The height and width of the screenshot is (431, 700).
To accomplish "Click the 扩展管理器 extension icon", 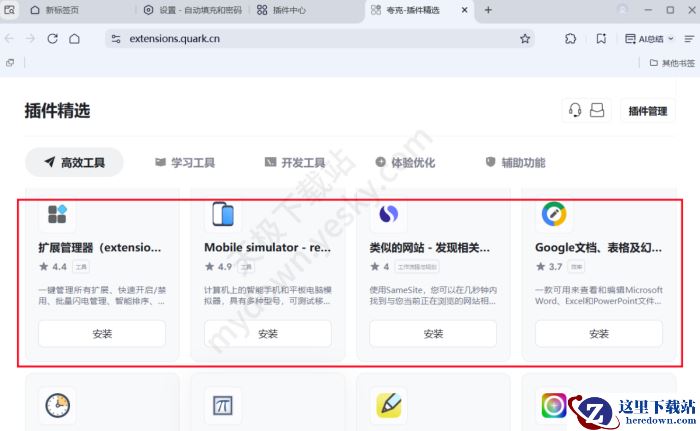I will [57, 214].
